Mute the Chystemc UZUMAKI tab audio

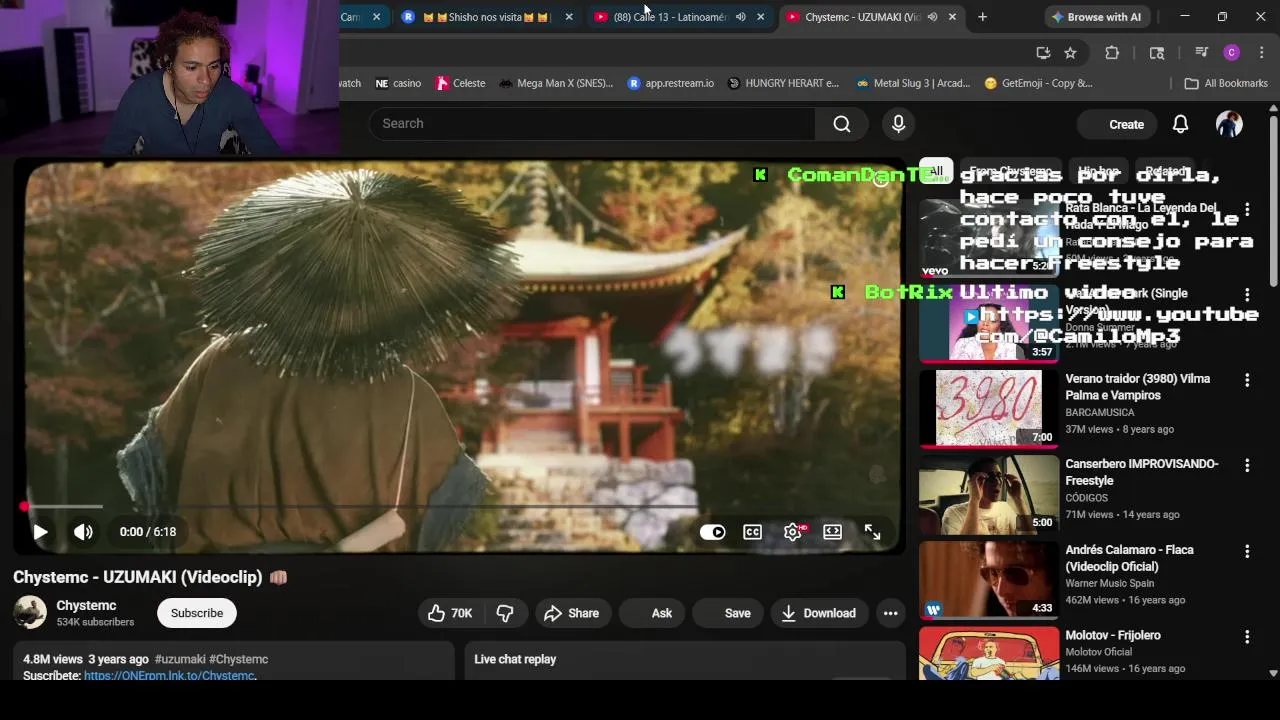932,17
